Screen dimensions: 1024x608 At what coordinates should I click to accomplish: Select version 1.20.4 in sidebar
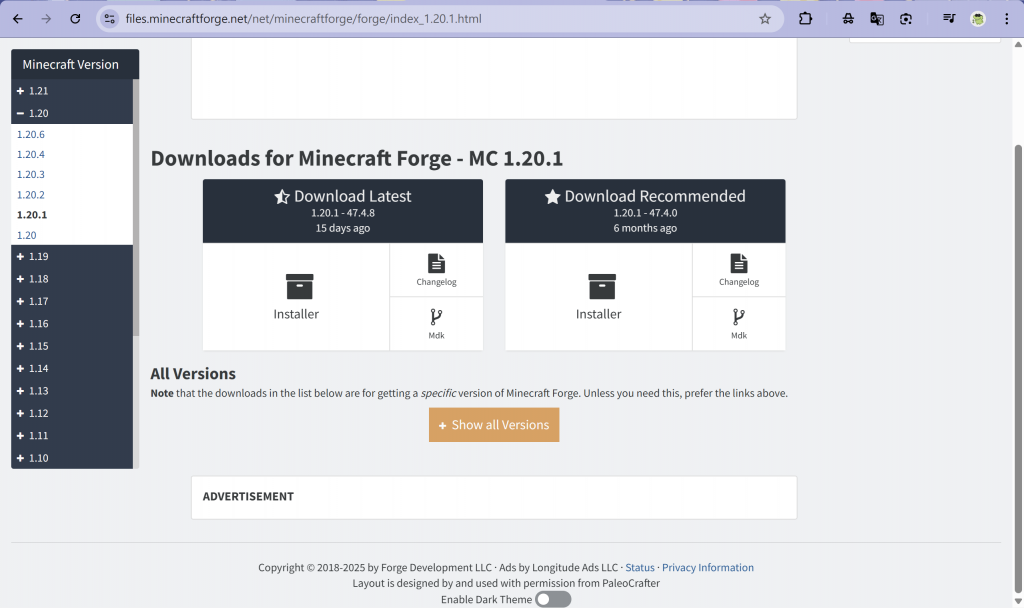coord(31,155)
